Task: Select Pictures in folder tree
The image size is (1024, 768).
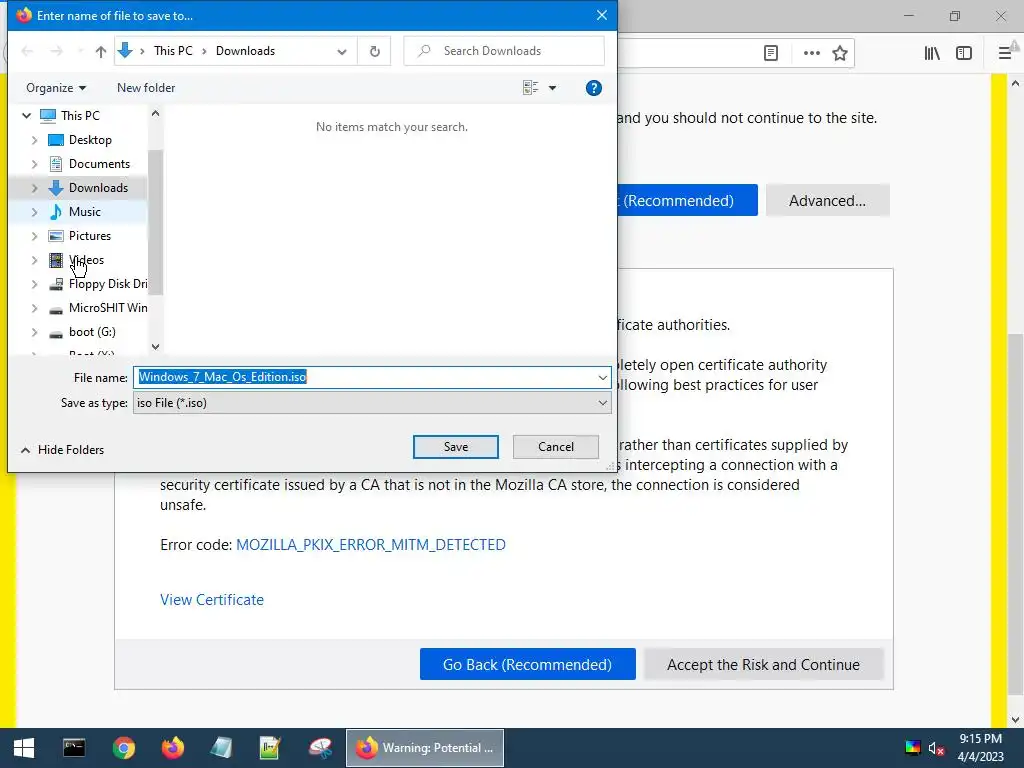Action: 89,236
